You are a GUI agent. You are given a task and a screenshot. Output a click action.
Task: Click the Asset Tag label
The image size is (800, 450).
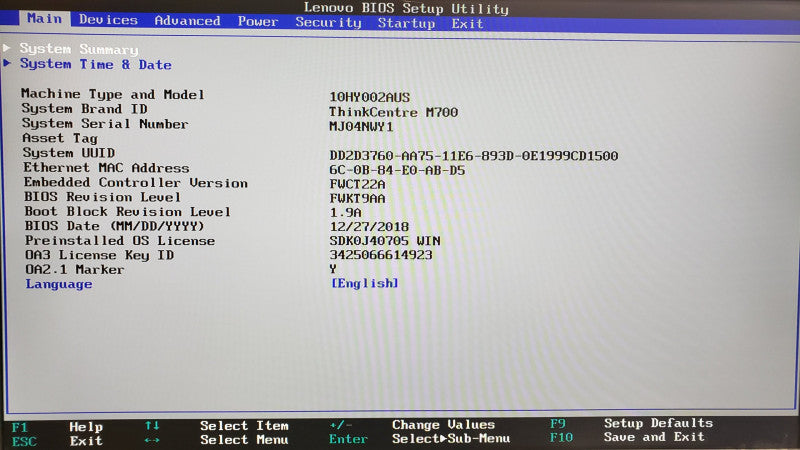[x=60, y=139]
